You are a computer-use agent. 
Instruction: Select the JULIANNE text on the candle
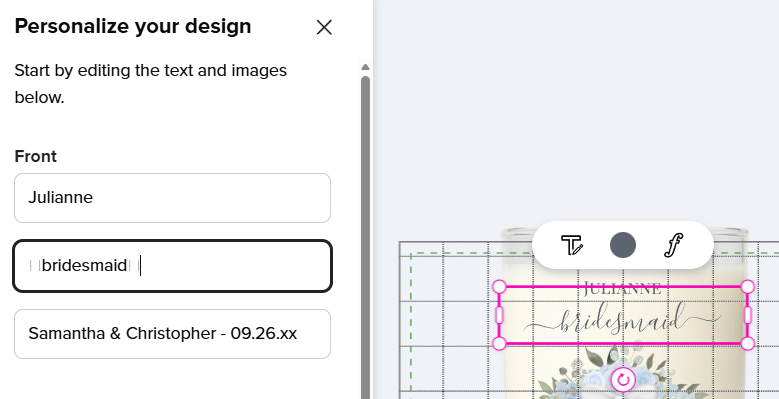[623, 289]
